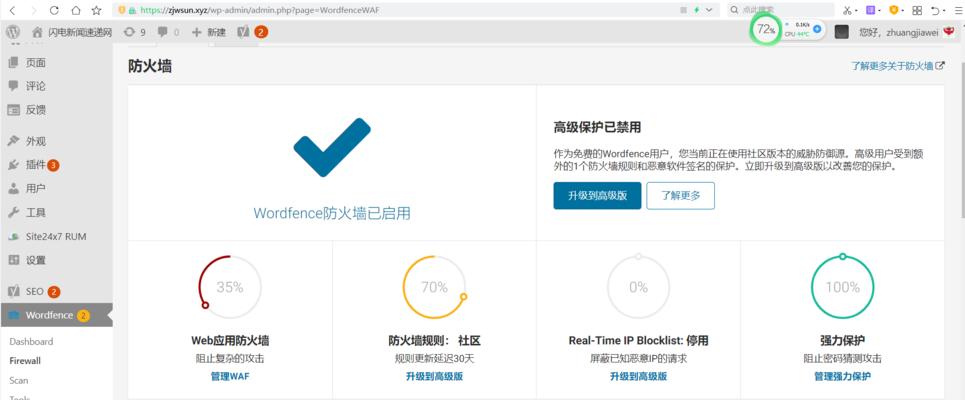Open Wordfence Scan submenu
965x400 pixels.
point(18,381)
